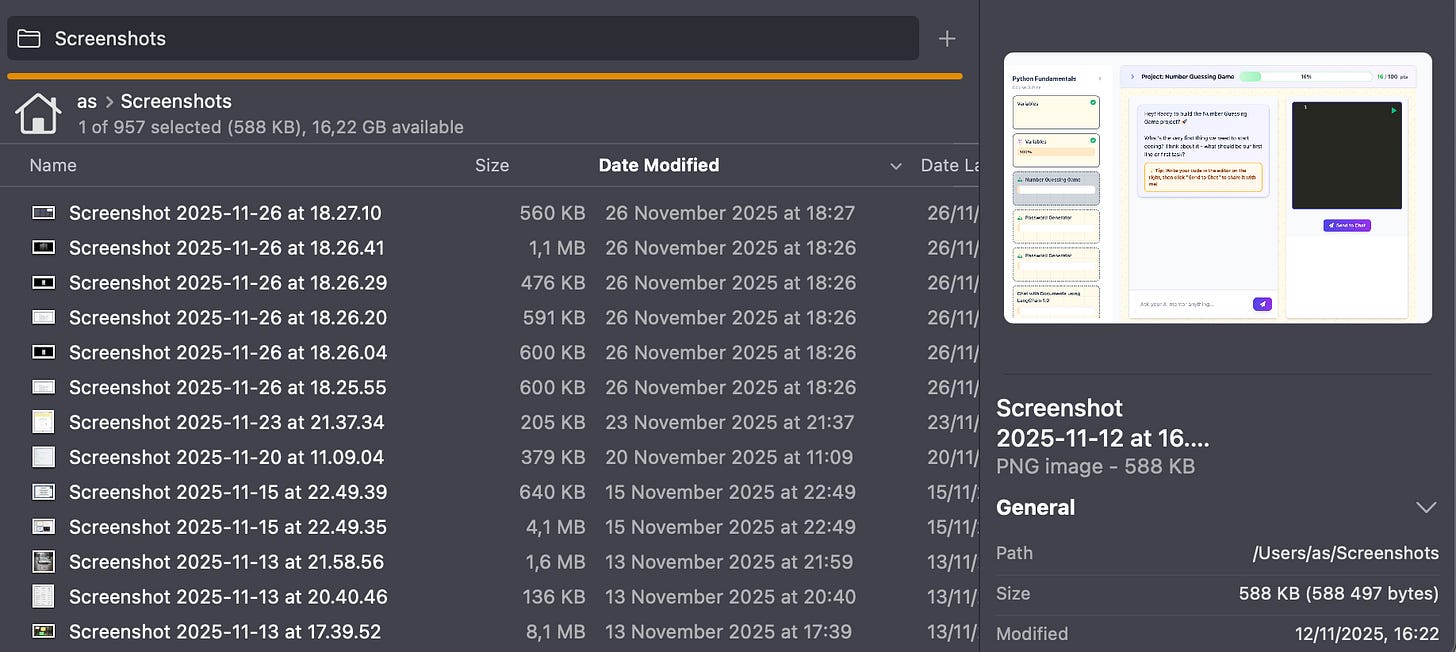This screenshot has width=1456, height=652.
Task: Select Screenshot 2025-11-20 at 11.09.04
Action: pos(227,457)
